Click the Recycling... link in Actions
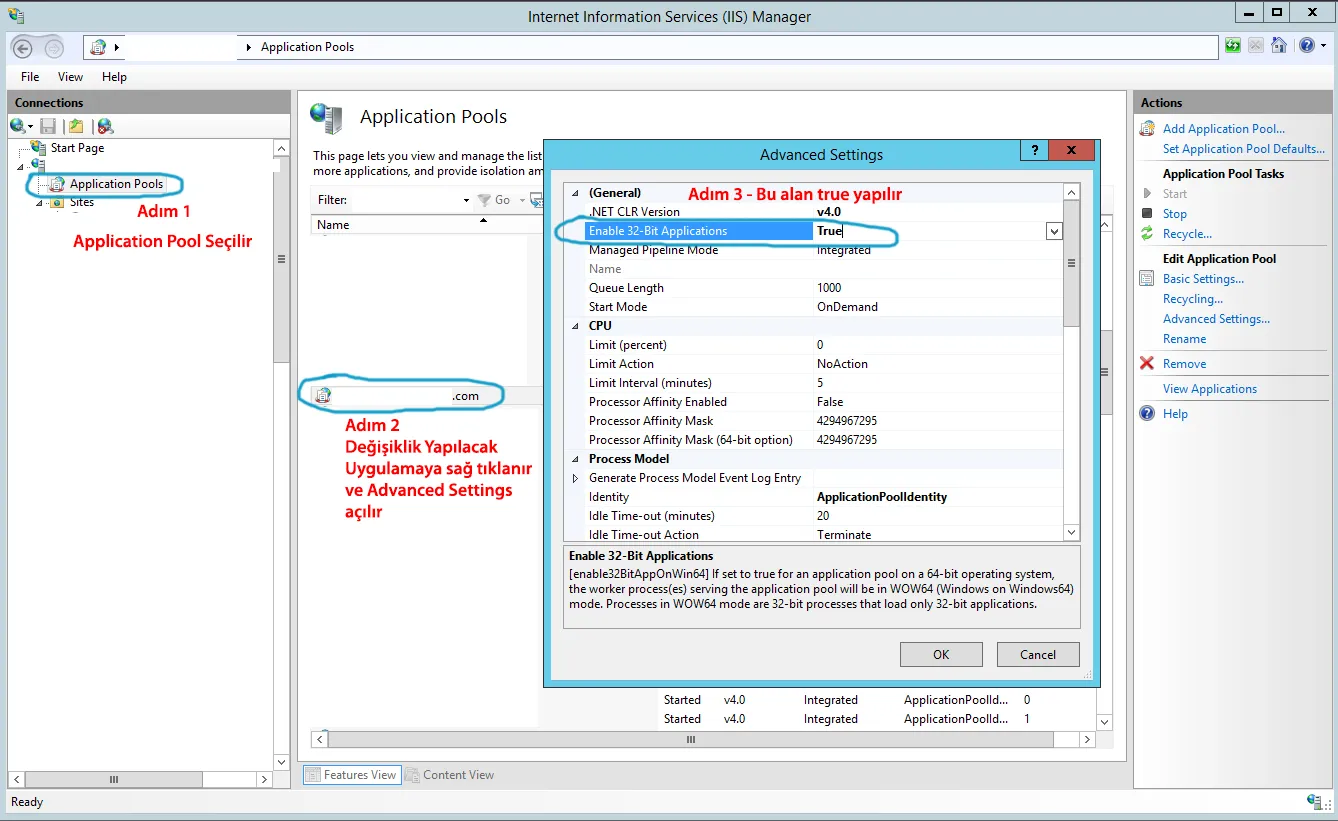The image size is (1338, 821). click(x=1193, y=299)
